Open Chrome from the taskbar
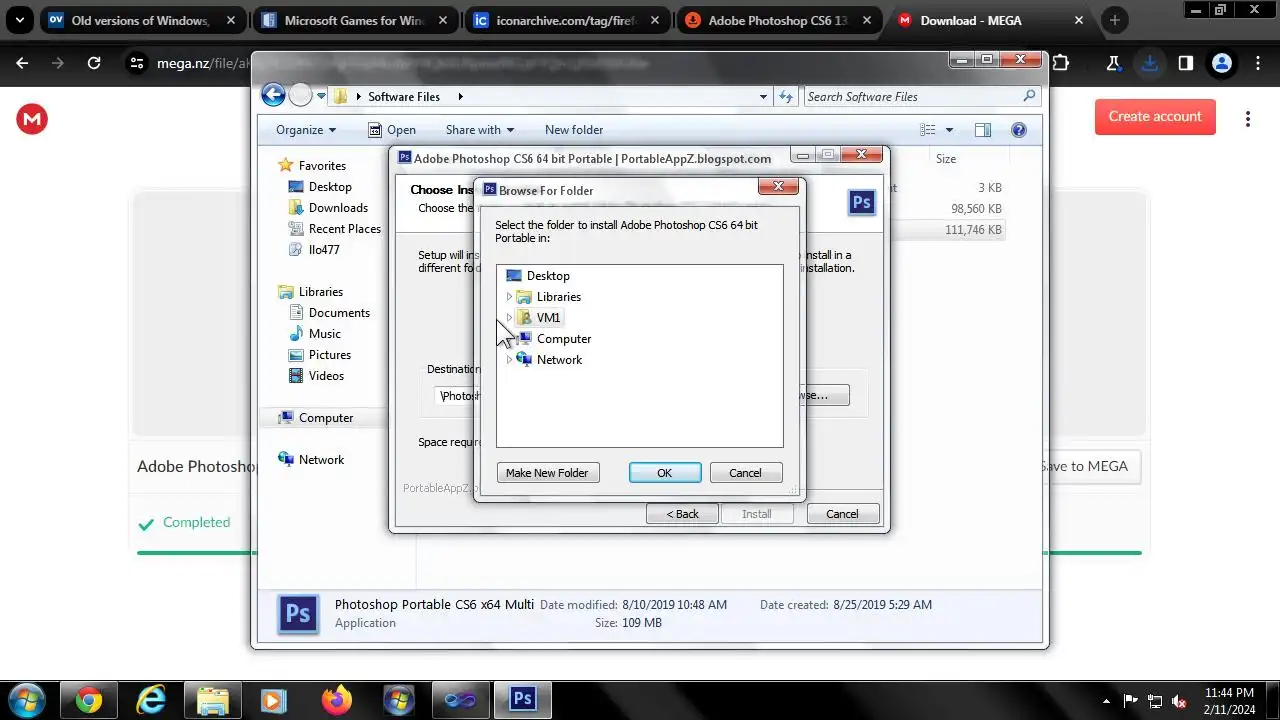Screen dimensions: 1280x720 click(x=88, y=700)
